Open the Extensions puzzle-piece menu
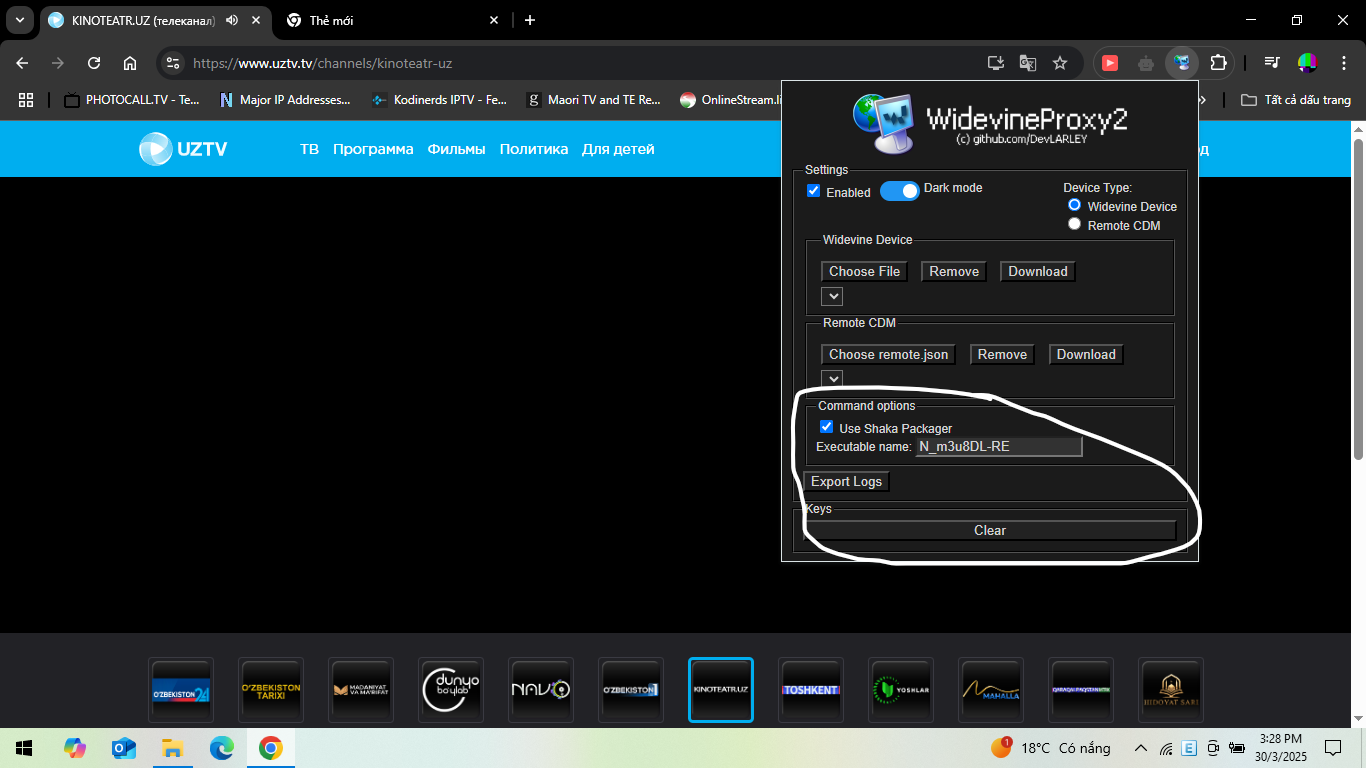Screen dimensions: 1366x768 click(1218, 63)
